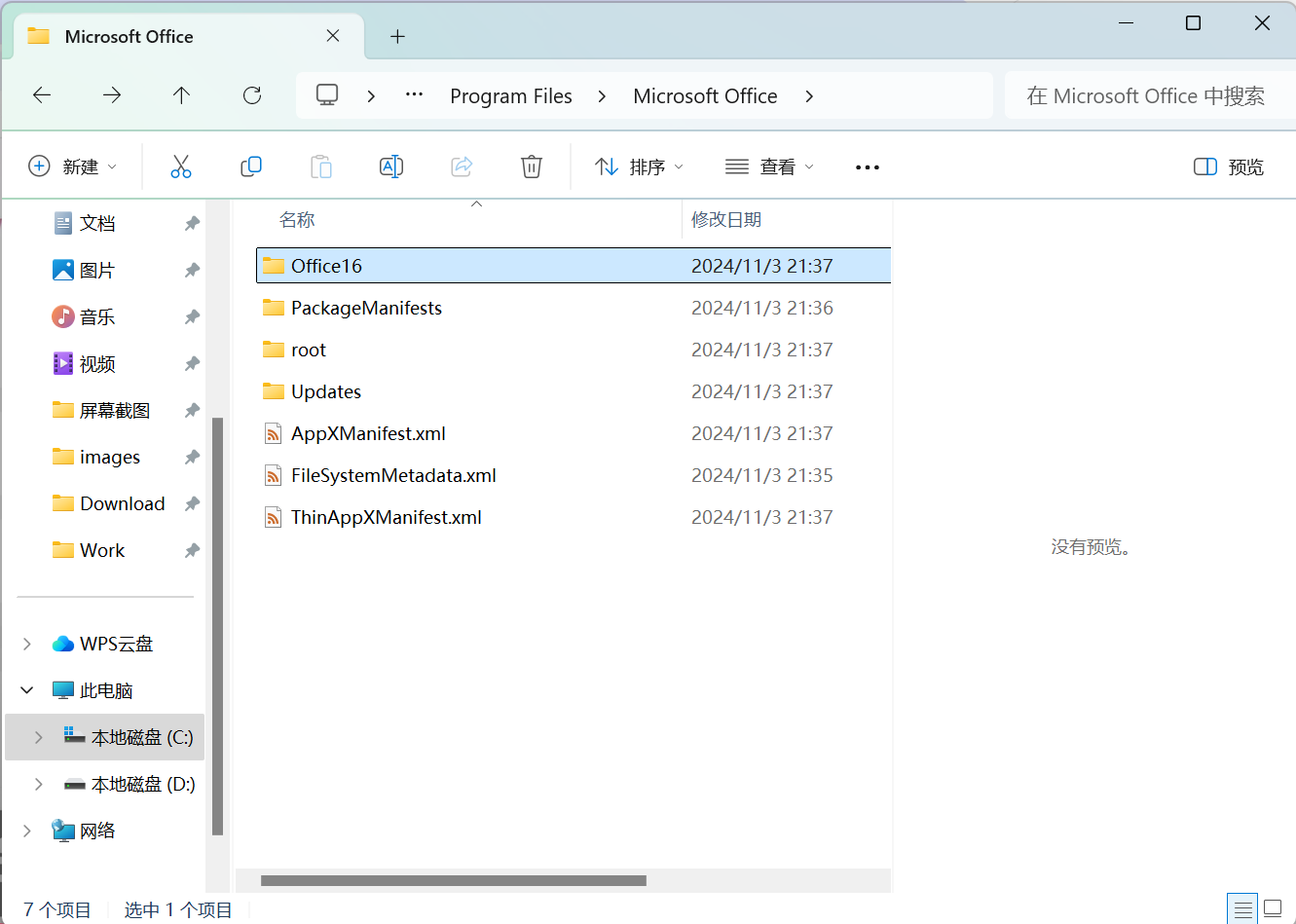Click Microsoft Office breadcrumb segment
This screenshot has height=924, width=1296.
point(705,95)
